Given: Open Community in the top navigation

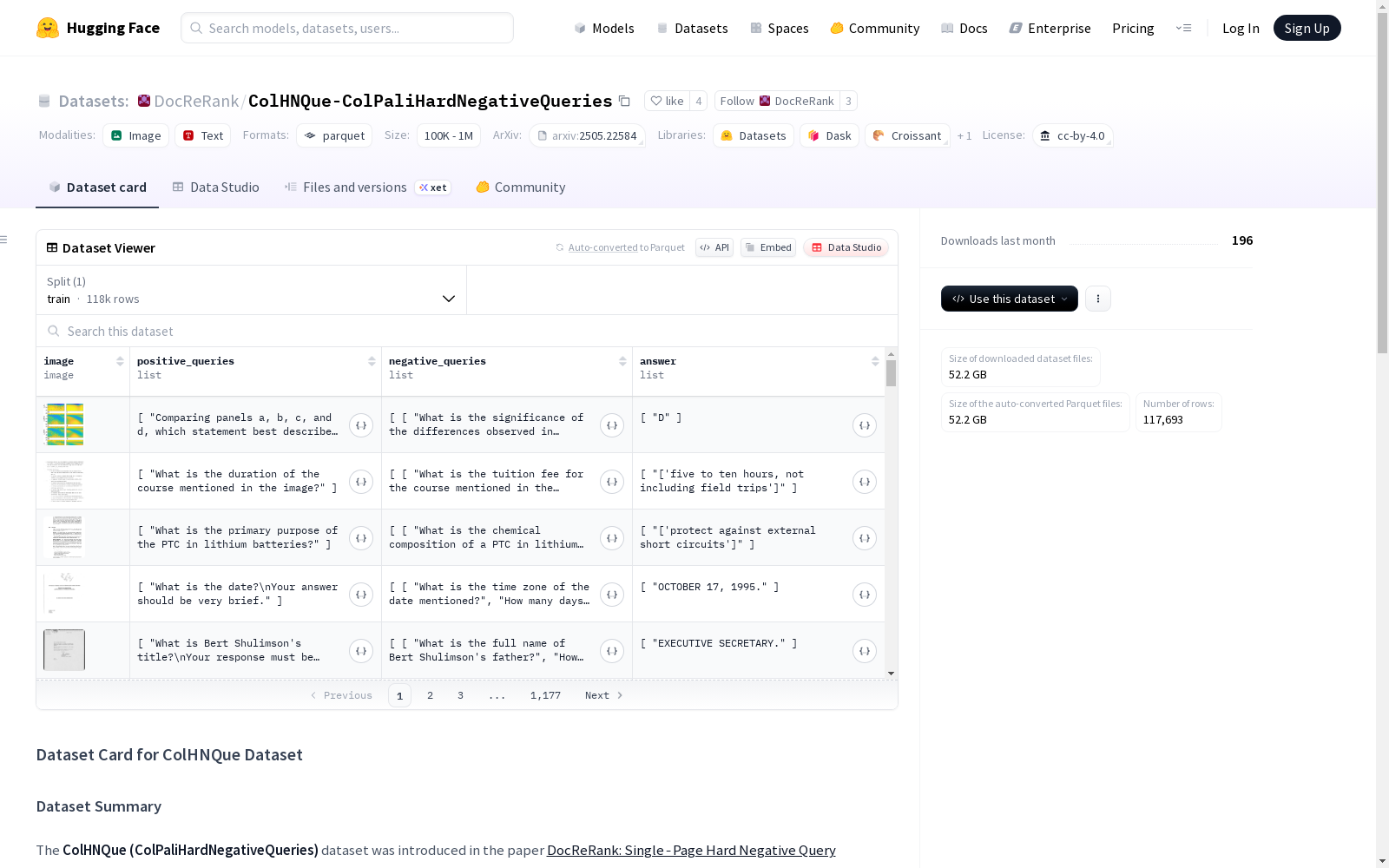Looking at the screenshot, I should [x=875, y=28].
